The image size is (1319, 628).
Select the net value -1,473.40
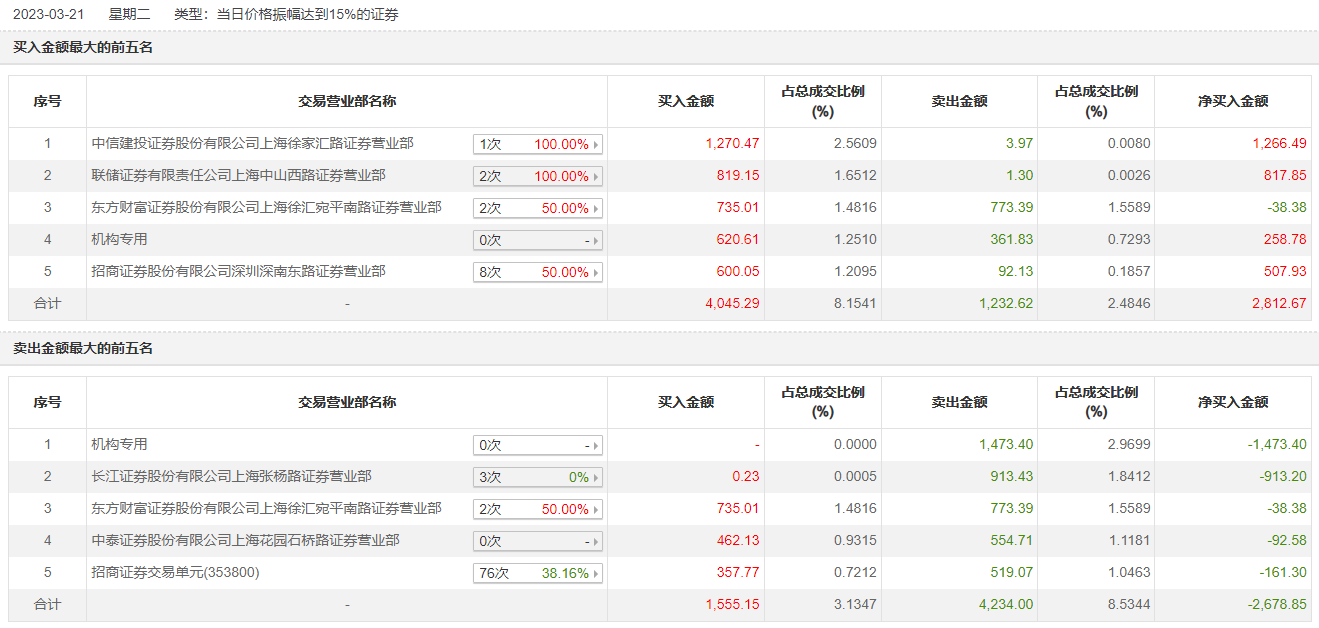pos(1277,445)
